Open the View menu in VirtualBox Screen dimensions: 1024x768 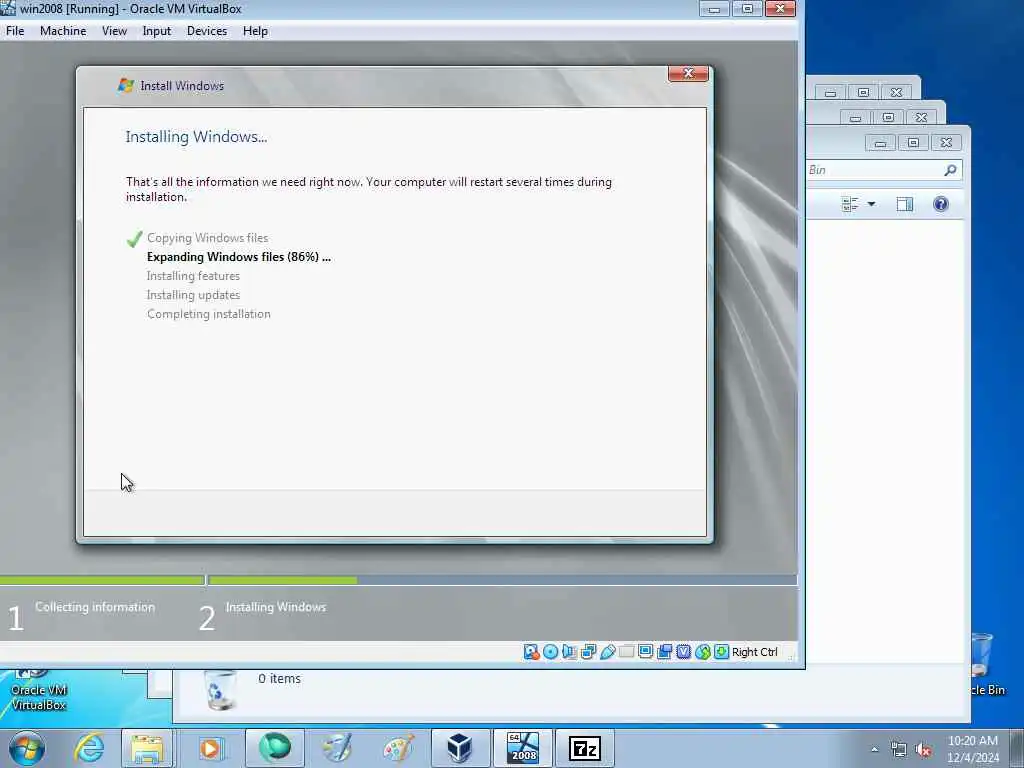(114, 31)
